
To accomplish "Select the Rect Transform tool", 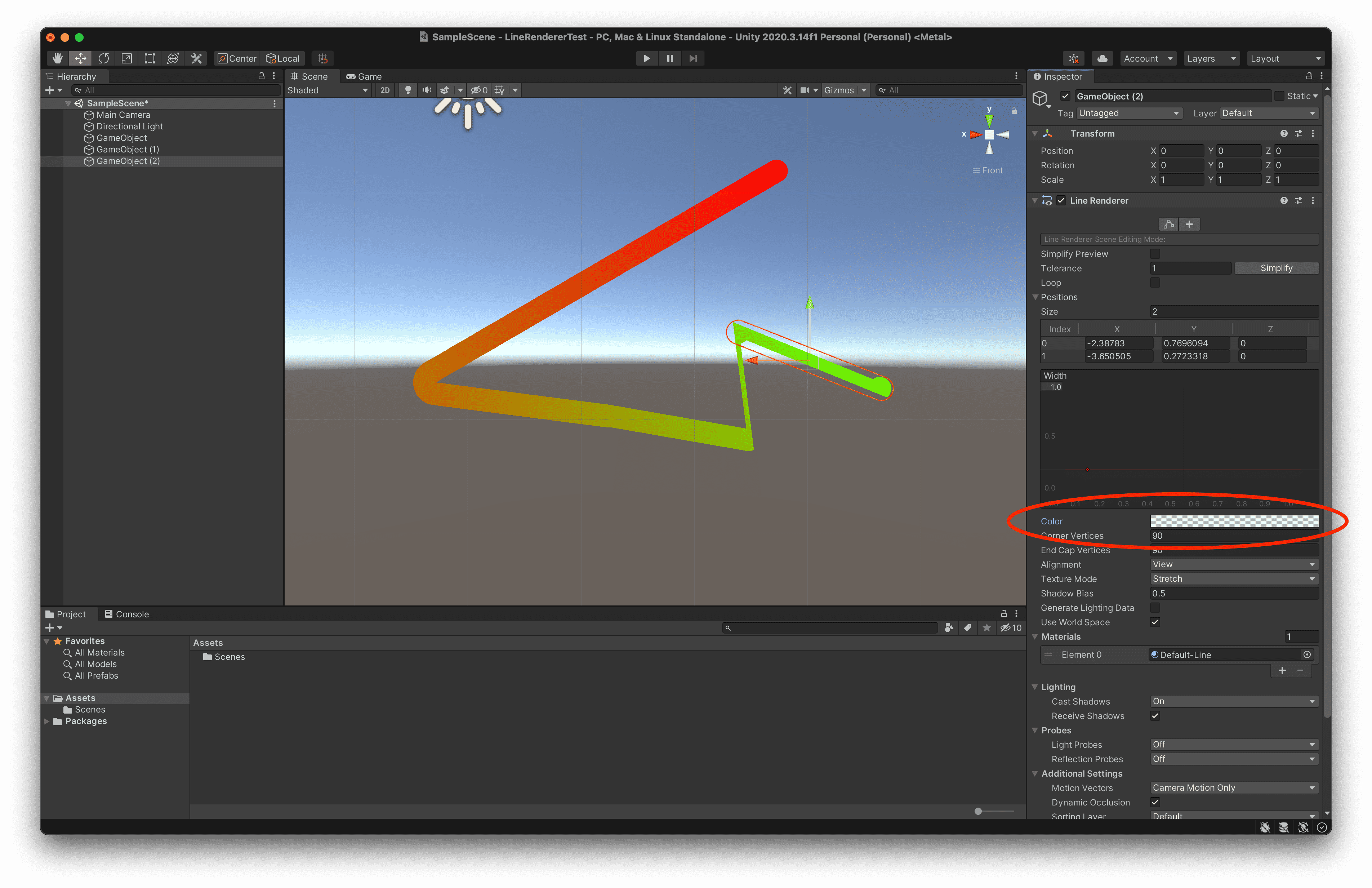I will (x=150, y=58).
